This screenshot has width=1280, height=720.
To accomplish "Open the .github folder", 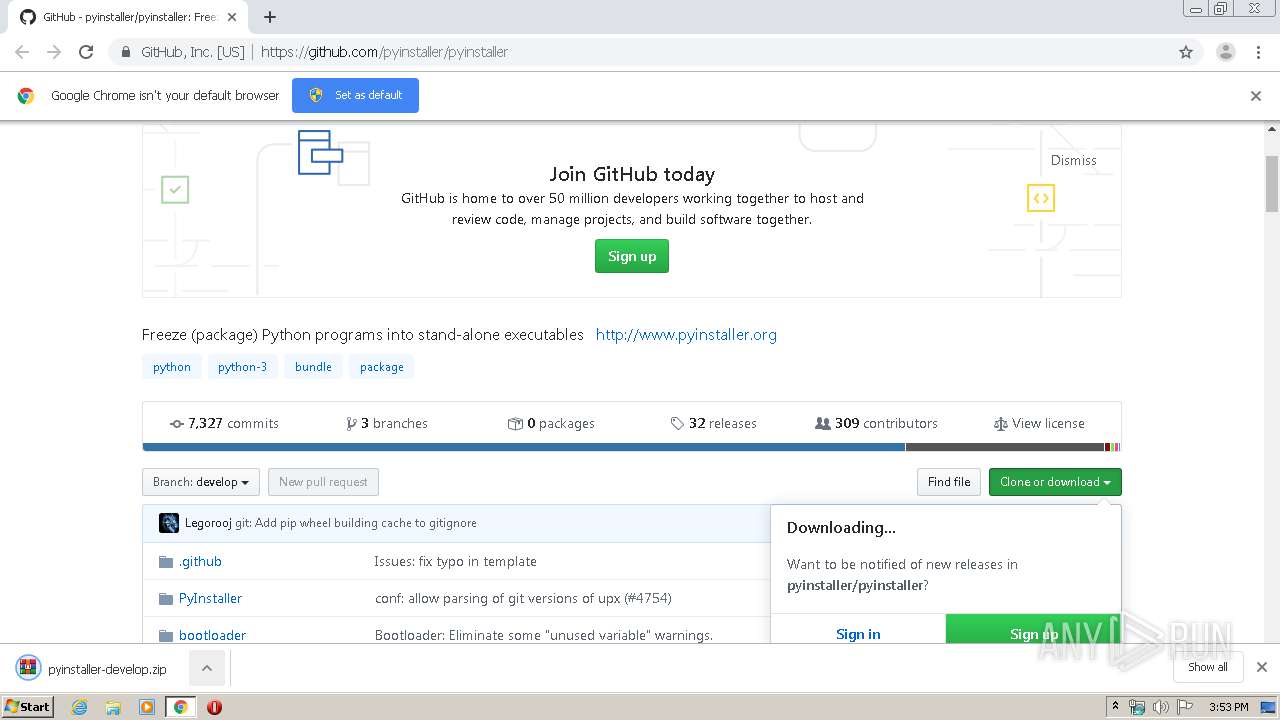I will click(200, 561).
